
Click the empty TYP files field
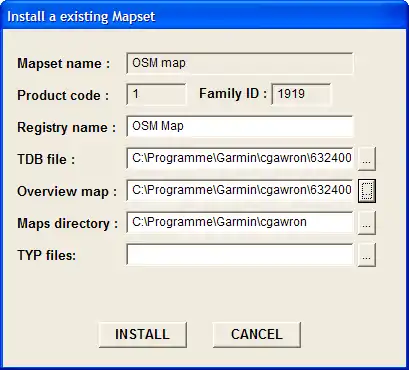pyautogui.click(x=240, y=254)
